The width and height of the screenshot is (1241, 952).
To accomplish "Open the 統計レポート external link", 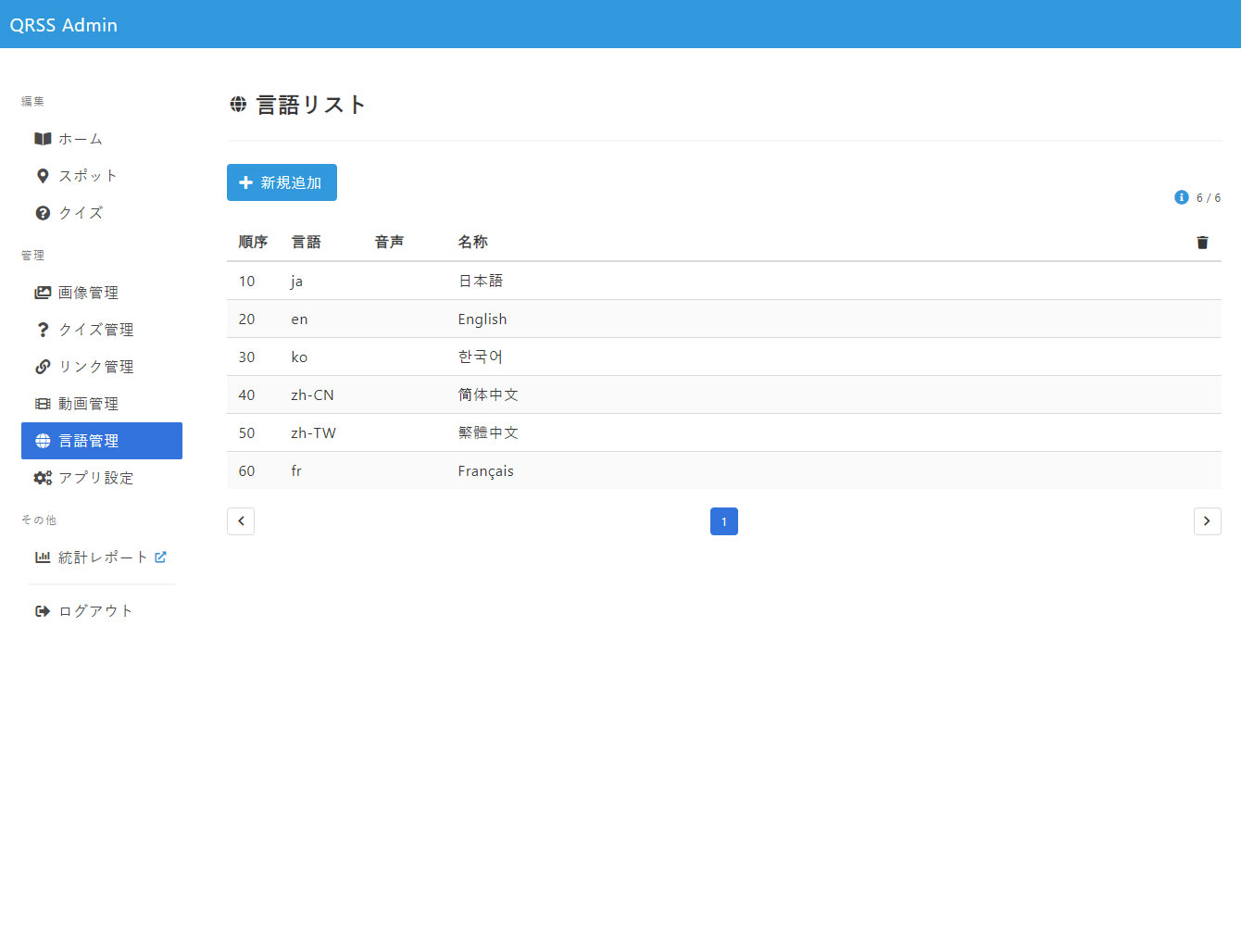I will (x=102, y=557).
